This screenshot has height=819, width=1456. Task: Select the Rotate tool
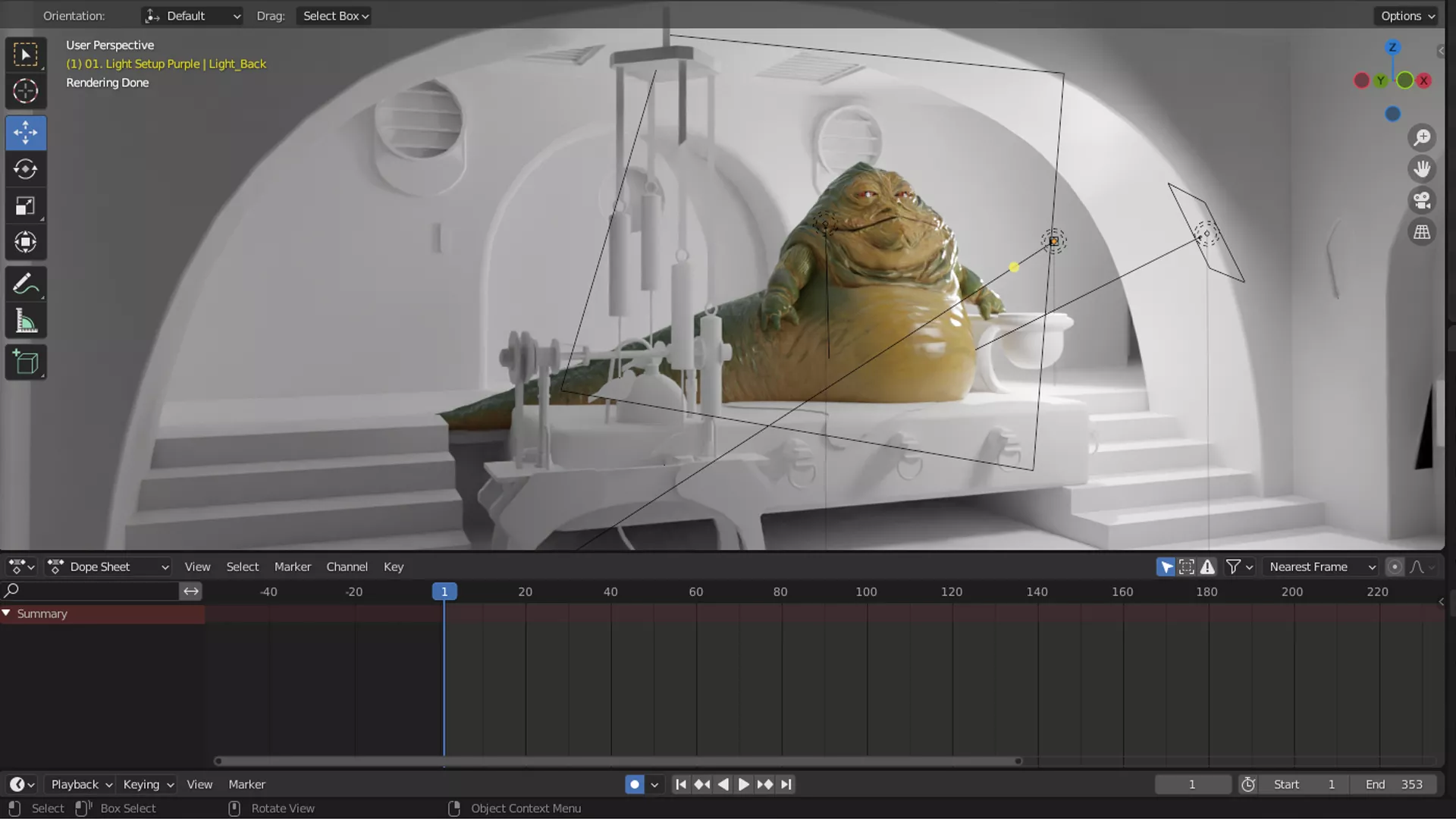click(26, 169)
